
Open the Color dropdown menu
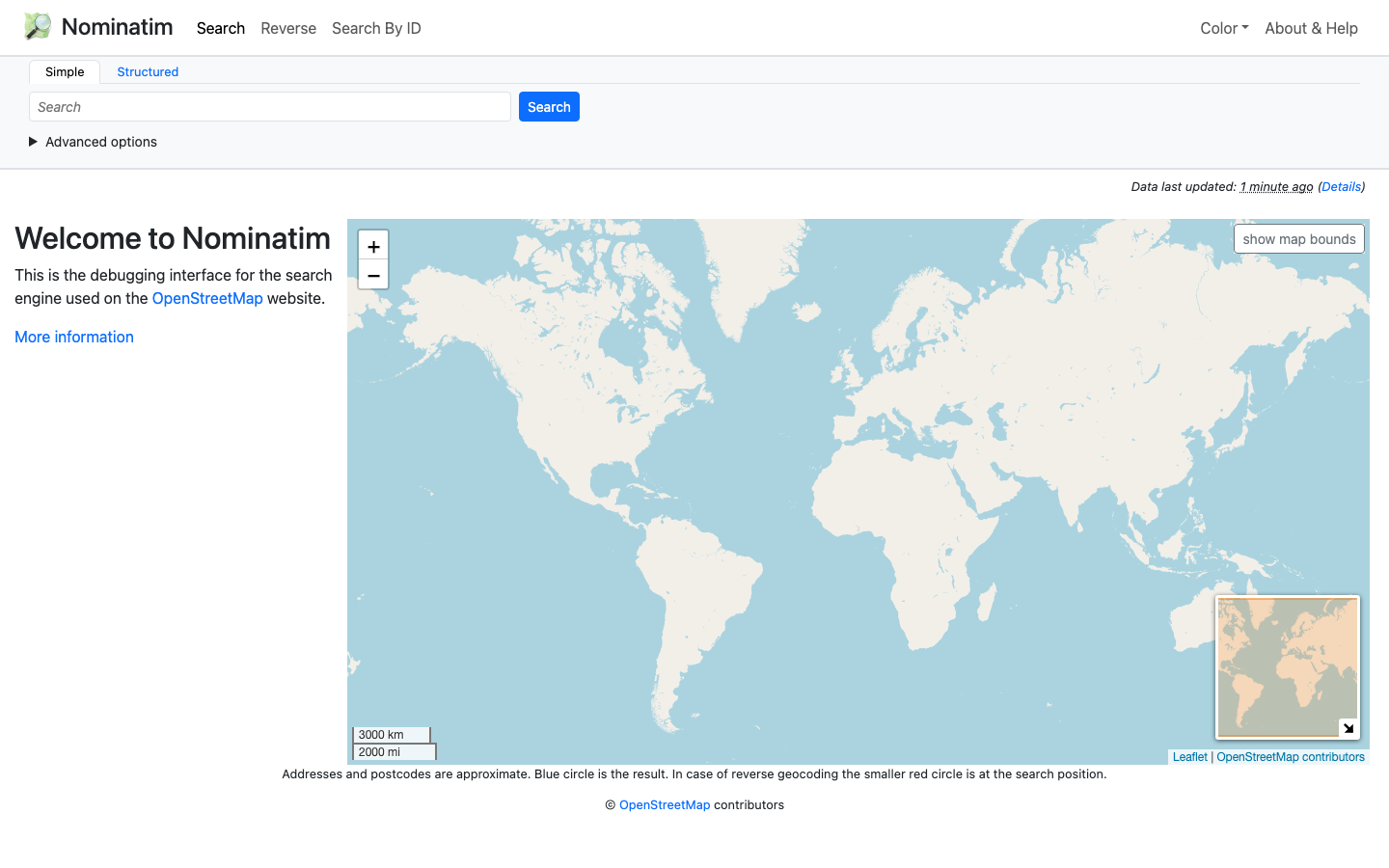[x=1224, y=28]
